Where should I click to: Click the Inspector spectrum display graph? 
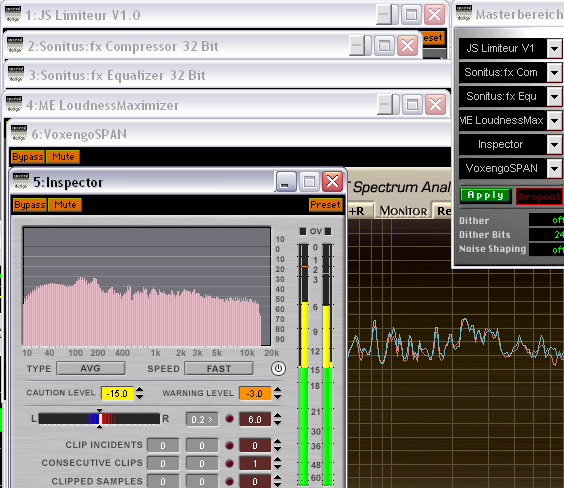point(147,286)
